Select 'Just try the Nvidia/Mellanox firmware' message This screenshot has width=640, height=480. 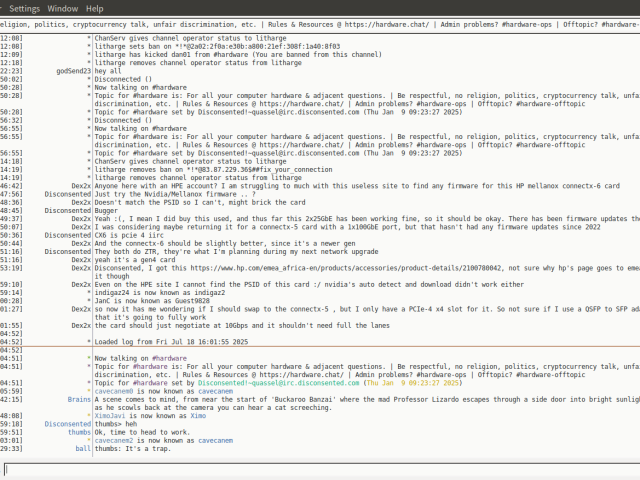pos(175,194)
